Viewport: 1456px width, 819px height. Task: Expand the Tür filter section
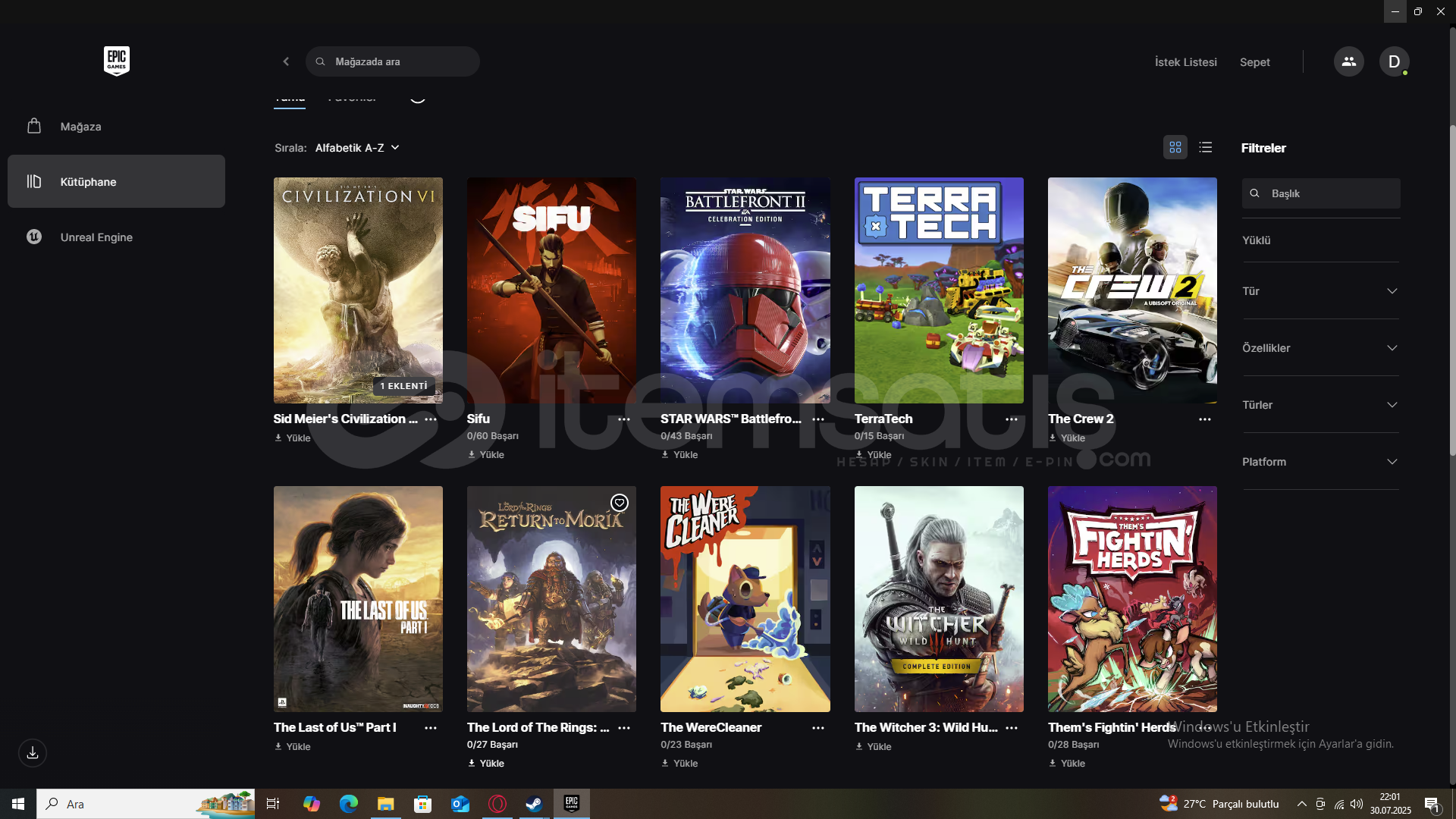click(x=1320, y=291)
